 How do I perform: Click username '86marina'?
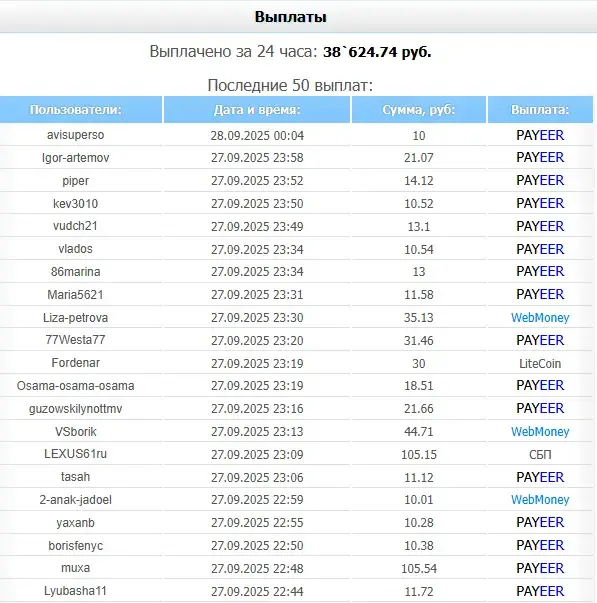[75, 272]
